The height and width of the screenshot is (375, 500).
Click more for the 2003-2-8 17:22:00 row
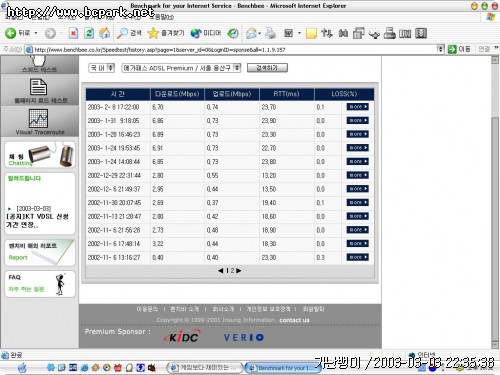[357, 107]
